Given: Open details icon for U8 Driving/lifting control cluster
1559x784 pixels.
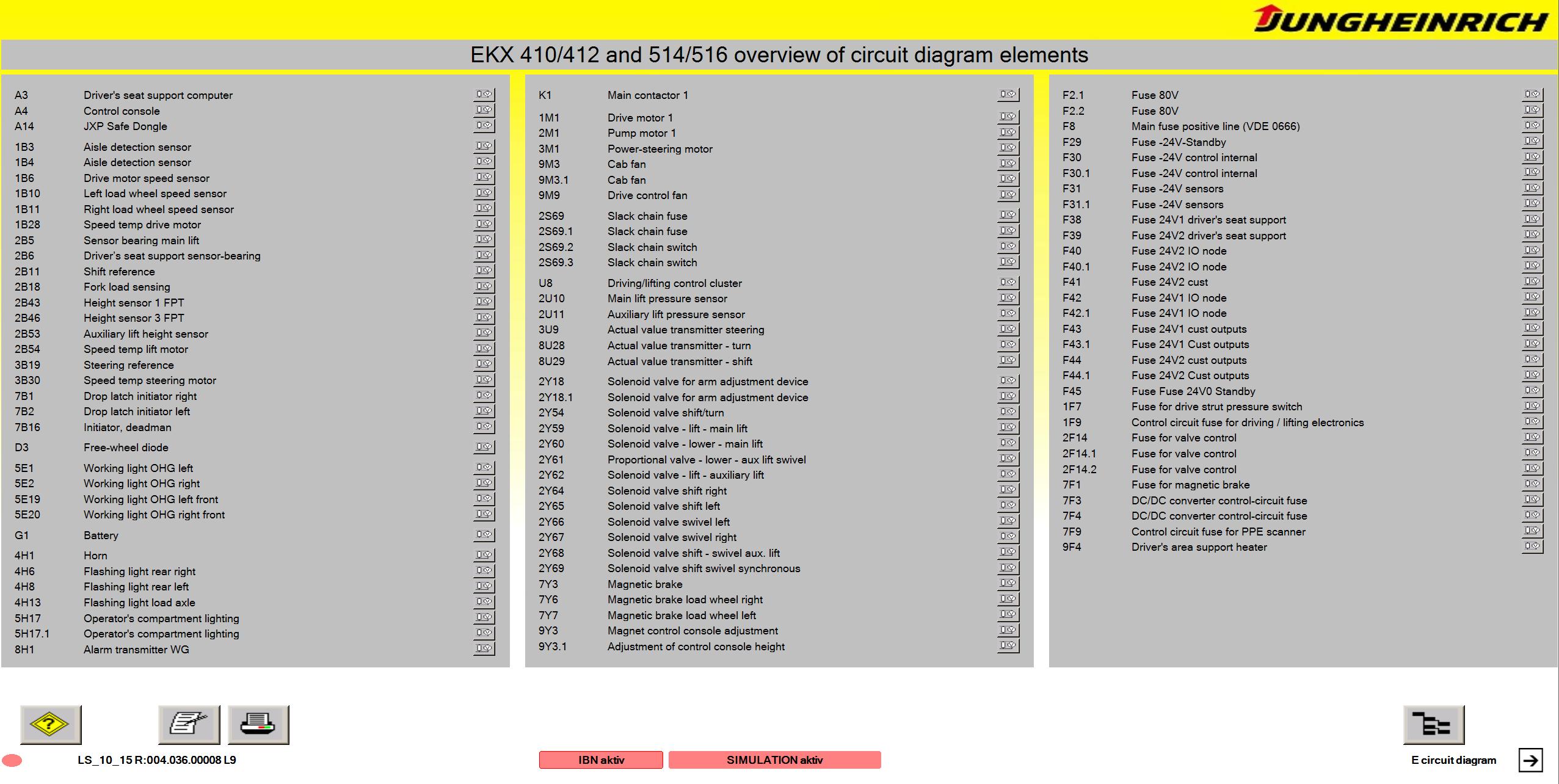Looking at the screenshot, I should click(x=1008, y=283).
